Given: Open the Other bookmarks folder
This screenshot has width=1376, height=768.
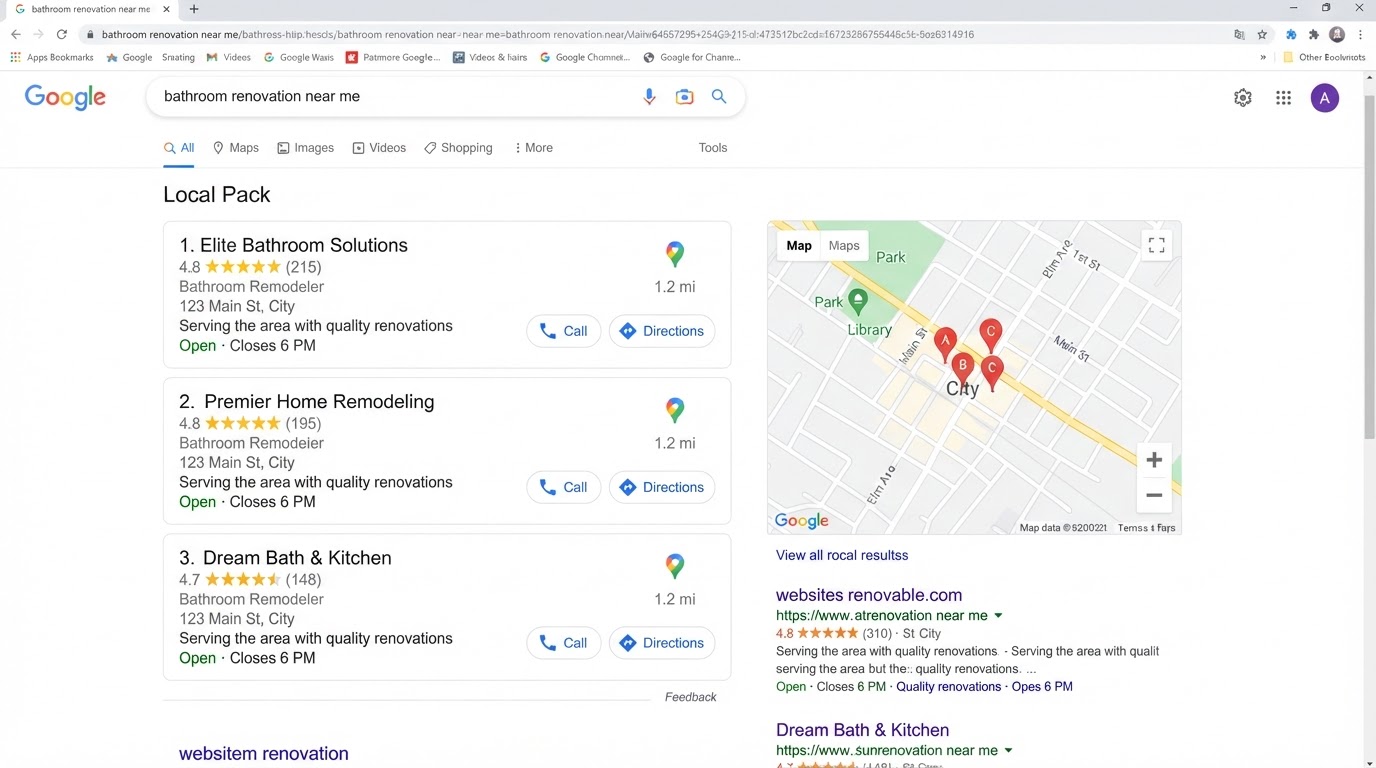Looking at the screenshot, I should 1324,57.
